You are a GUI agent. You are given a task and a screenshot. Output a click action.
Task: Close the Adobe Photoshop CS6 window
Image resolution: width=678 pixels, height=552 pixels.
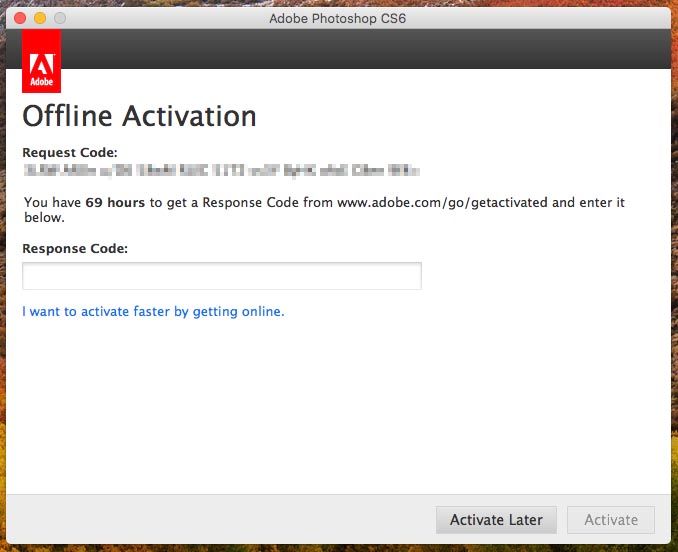[20, 18]
